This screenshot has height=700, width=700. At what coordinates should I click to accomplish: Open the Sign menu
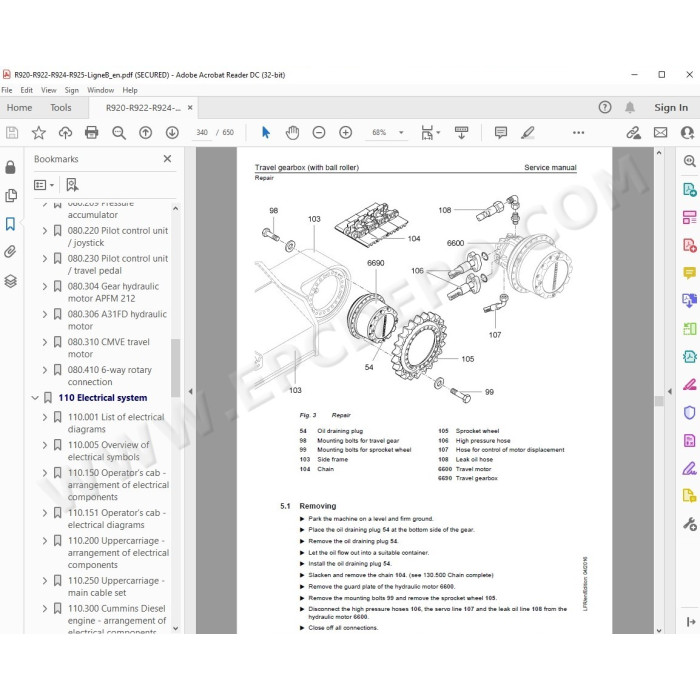(x=71, y=90)
